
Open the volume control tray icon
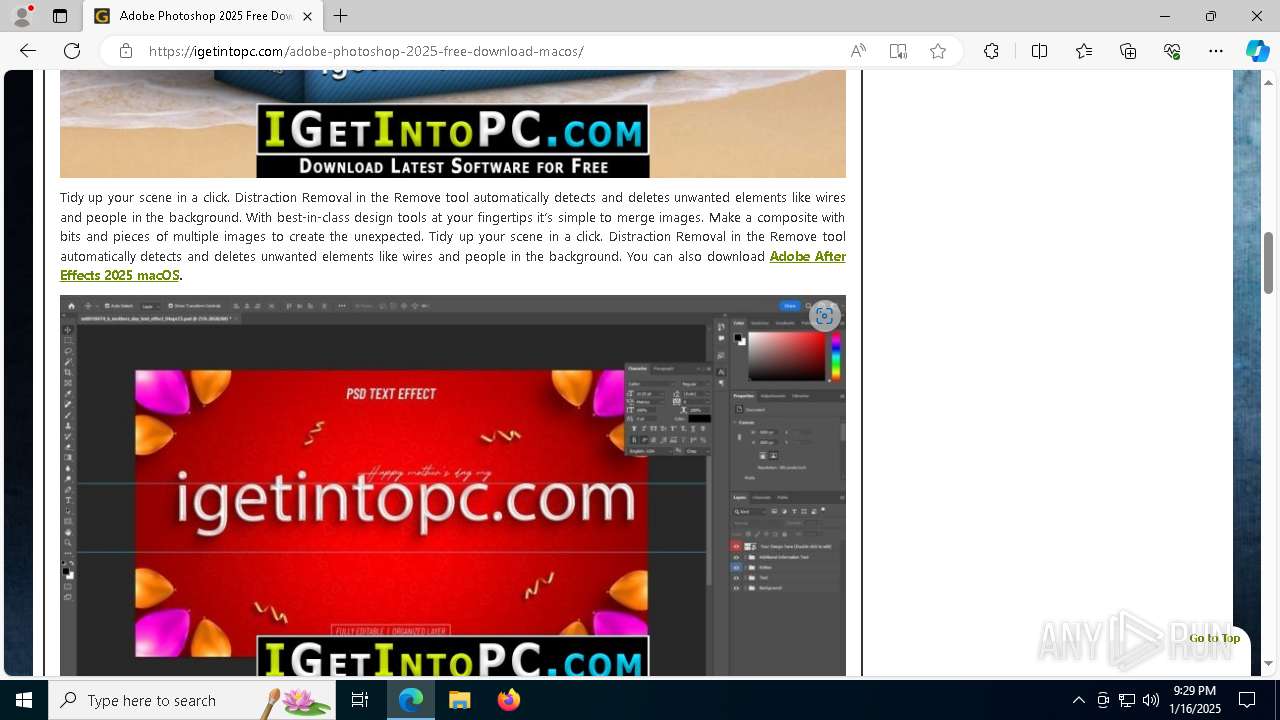(x=1151, y=700)
